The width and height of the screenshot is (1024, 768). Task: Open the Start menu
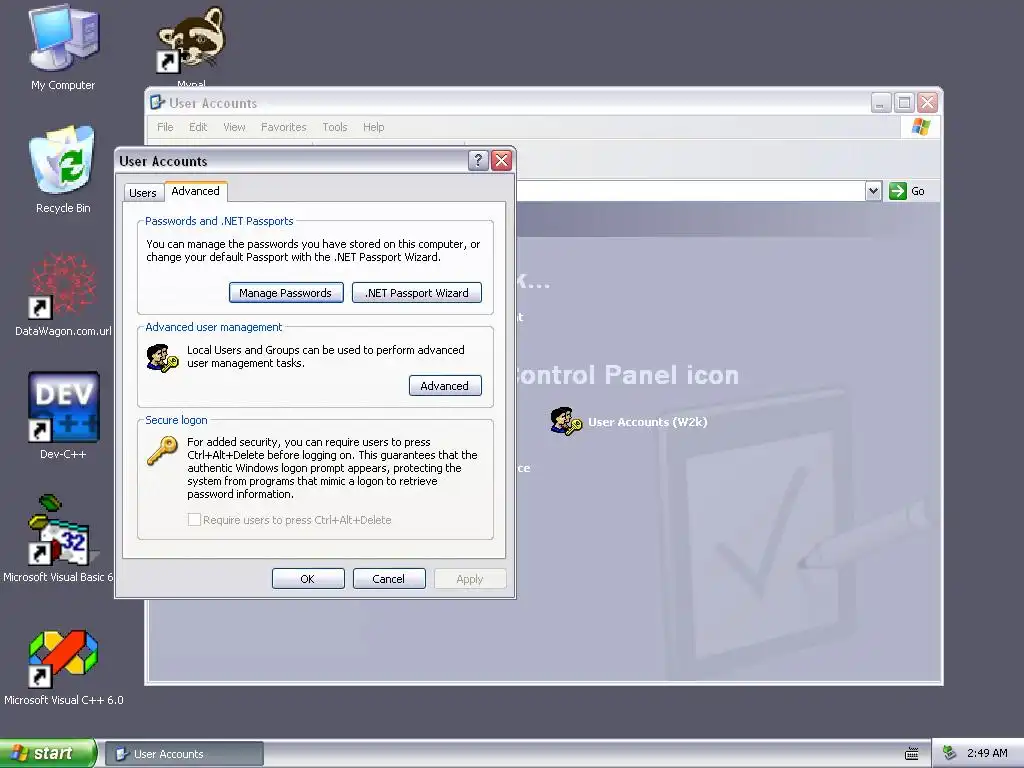coord(48,753)
